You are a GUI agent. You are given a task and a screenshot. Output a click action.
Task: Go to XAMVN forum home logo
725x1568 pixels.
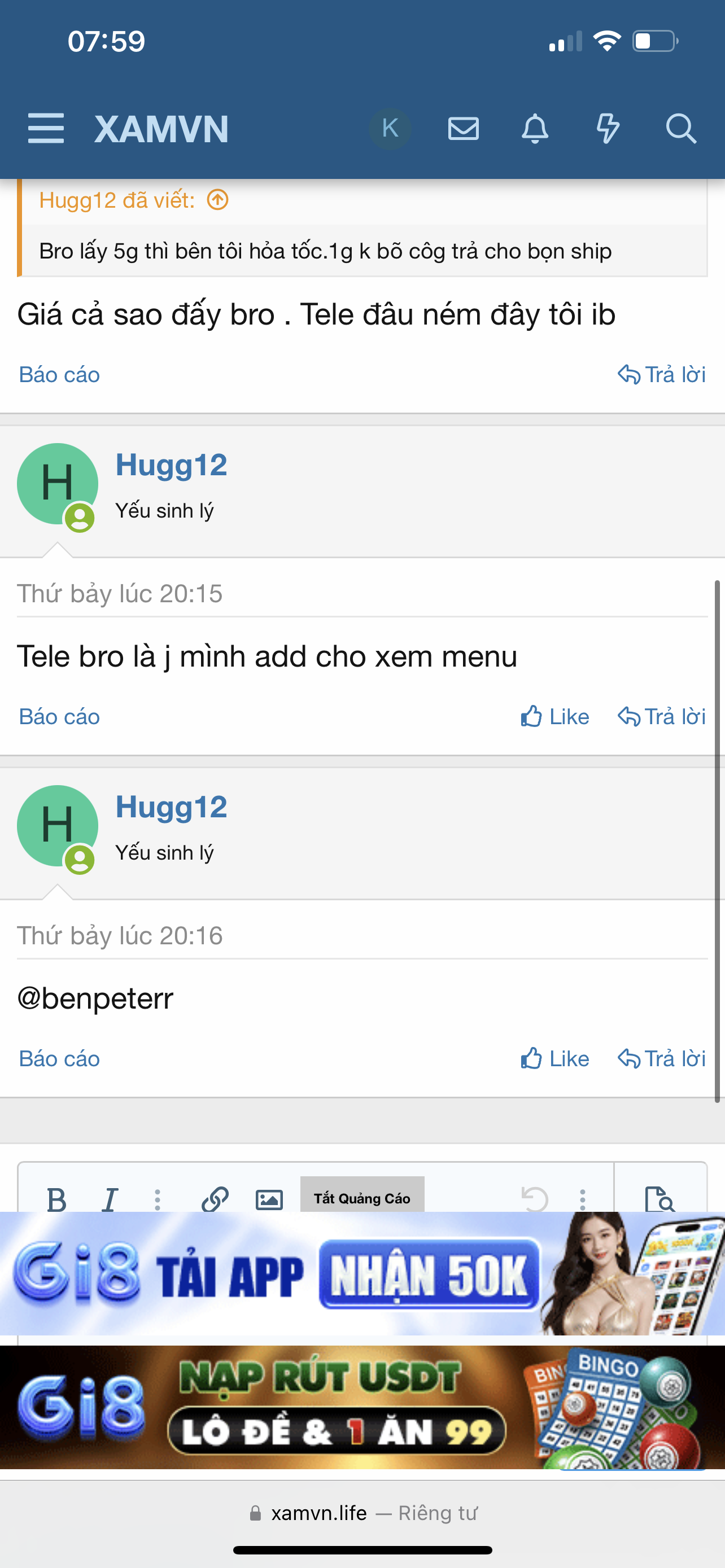(161, 129)
